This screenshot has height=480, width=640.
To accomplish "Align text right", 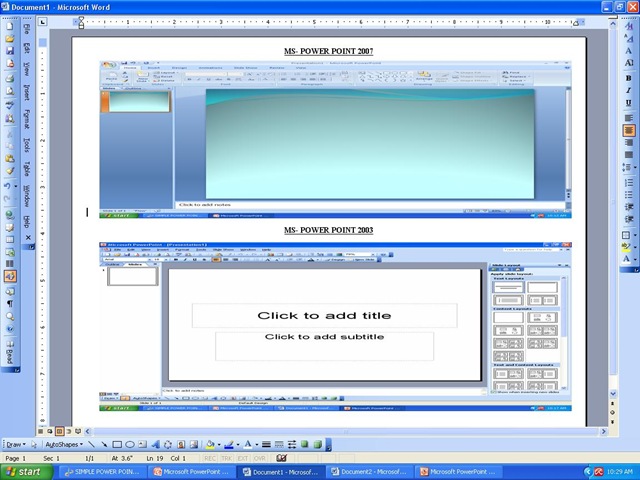I will (629, 142).
